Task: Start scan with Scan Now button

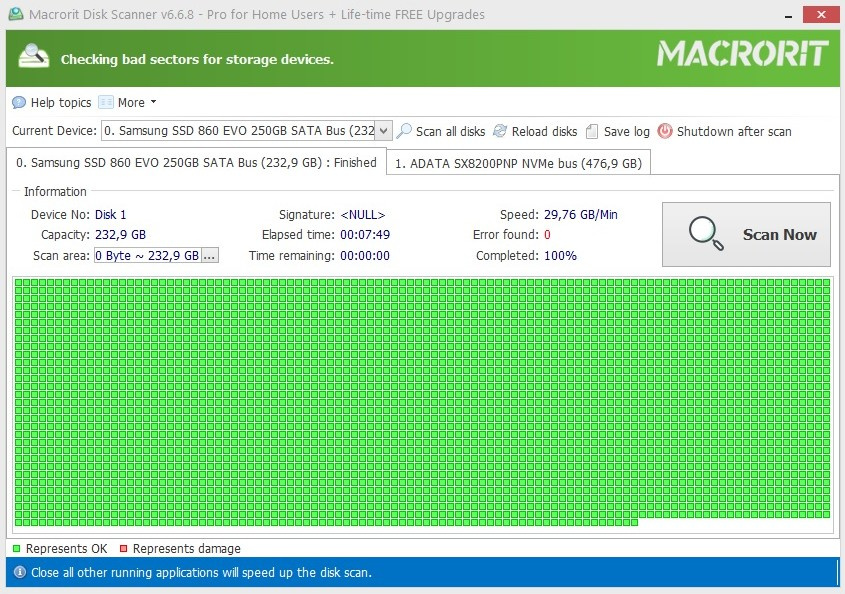Action: click(x=746, y=234)
